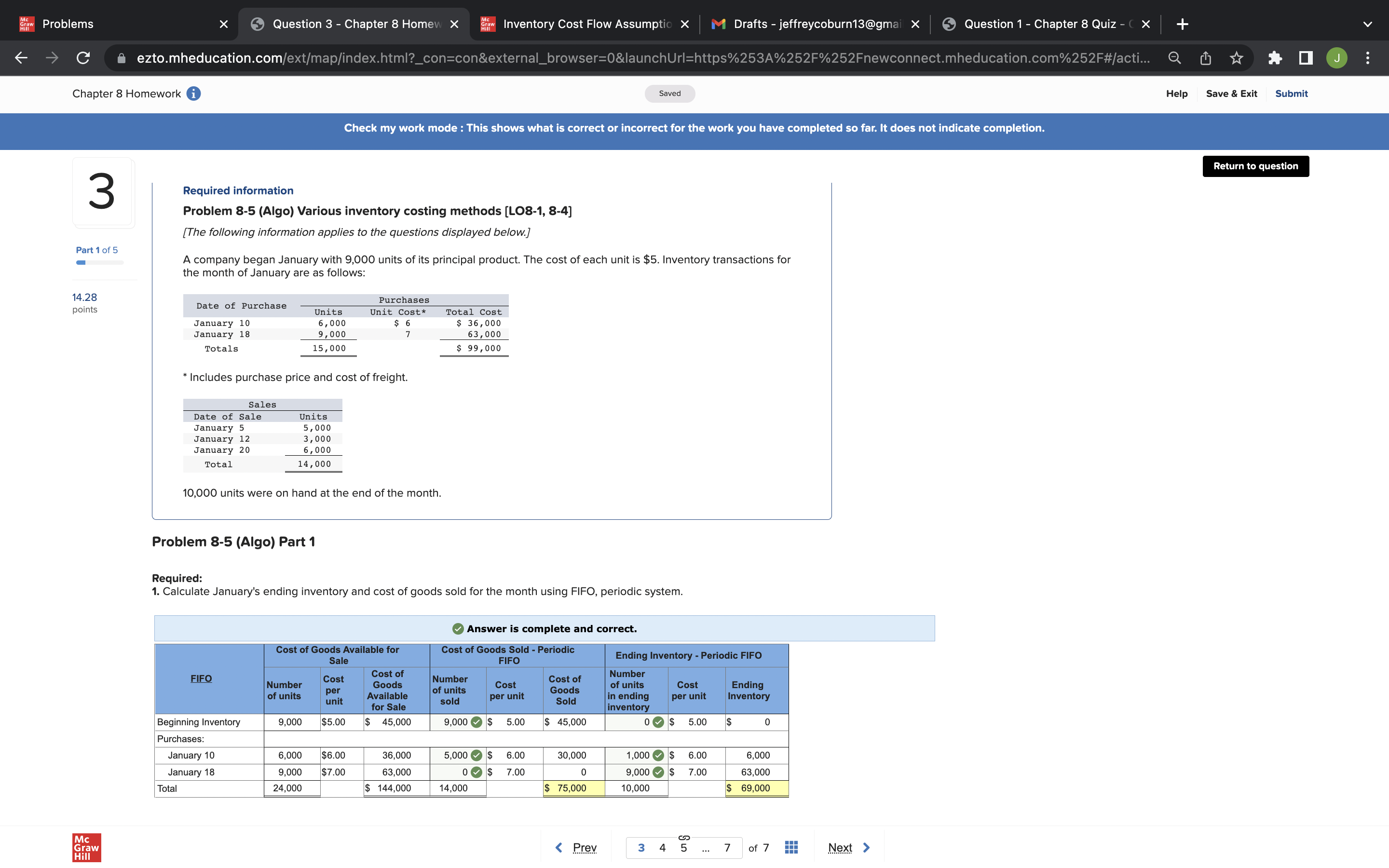
Task: Click the Part 1 of 5 progress bar
Action: [x=100, y=262]
